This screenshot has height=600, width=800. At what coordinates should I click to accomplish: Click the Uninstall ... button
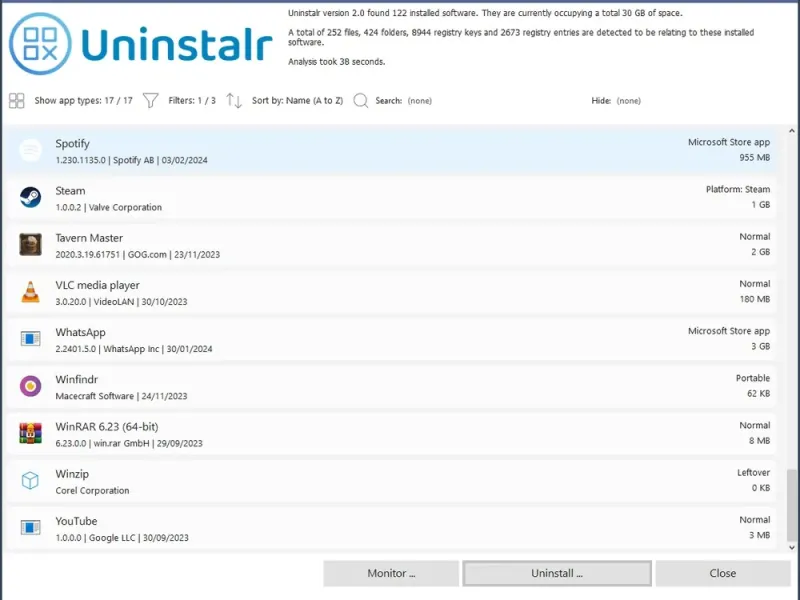[x=557, y=573]
